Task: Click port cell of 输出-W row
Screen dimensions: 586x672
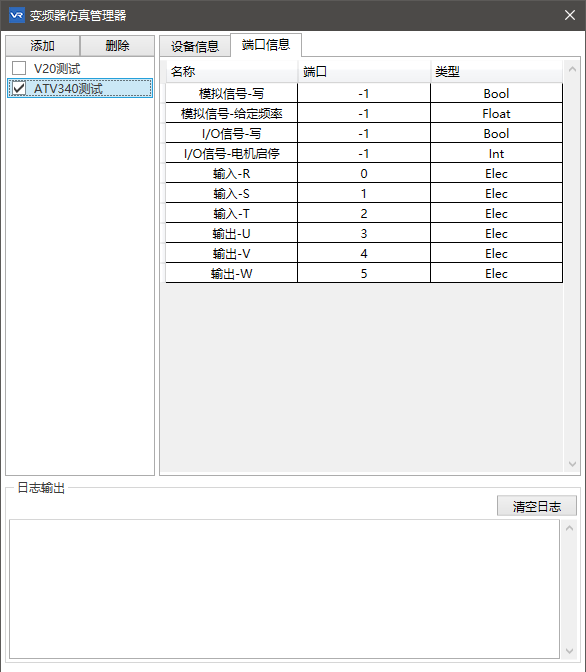Action: coord(364,273)
